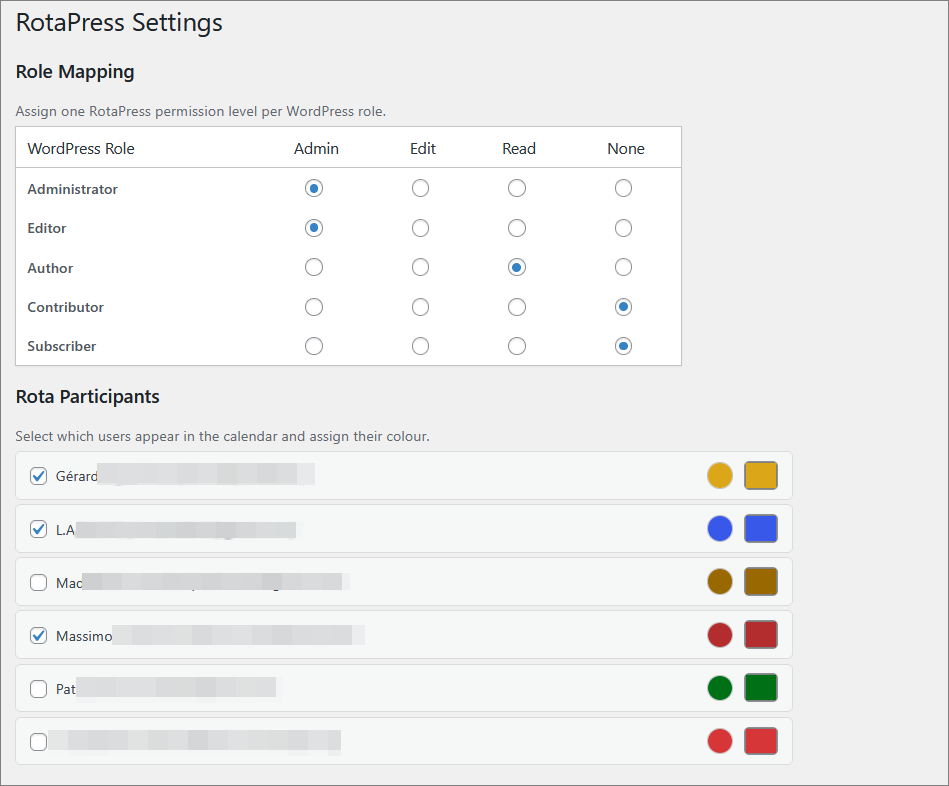
Task: Click the Administrator role label
Action: 72,189
